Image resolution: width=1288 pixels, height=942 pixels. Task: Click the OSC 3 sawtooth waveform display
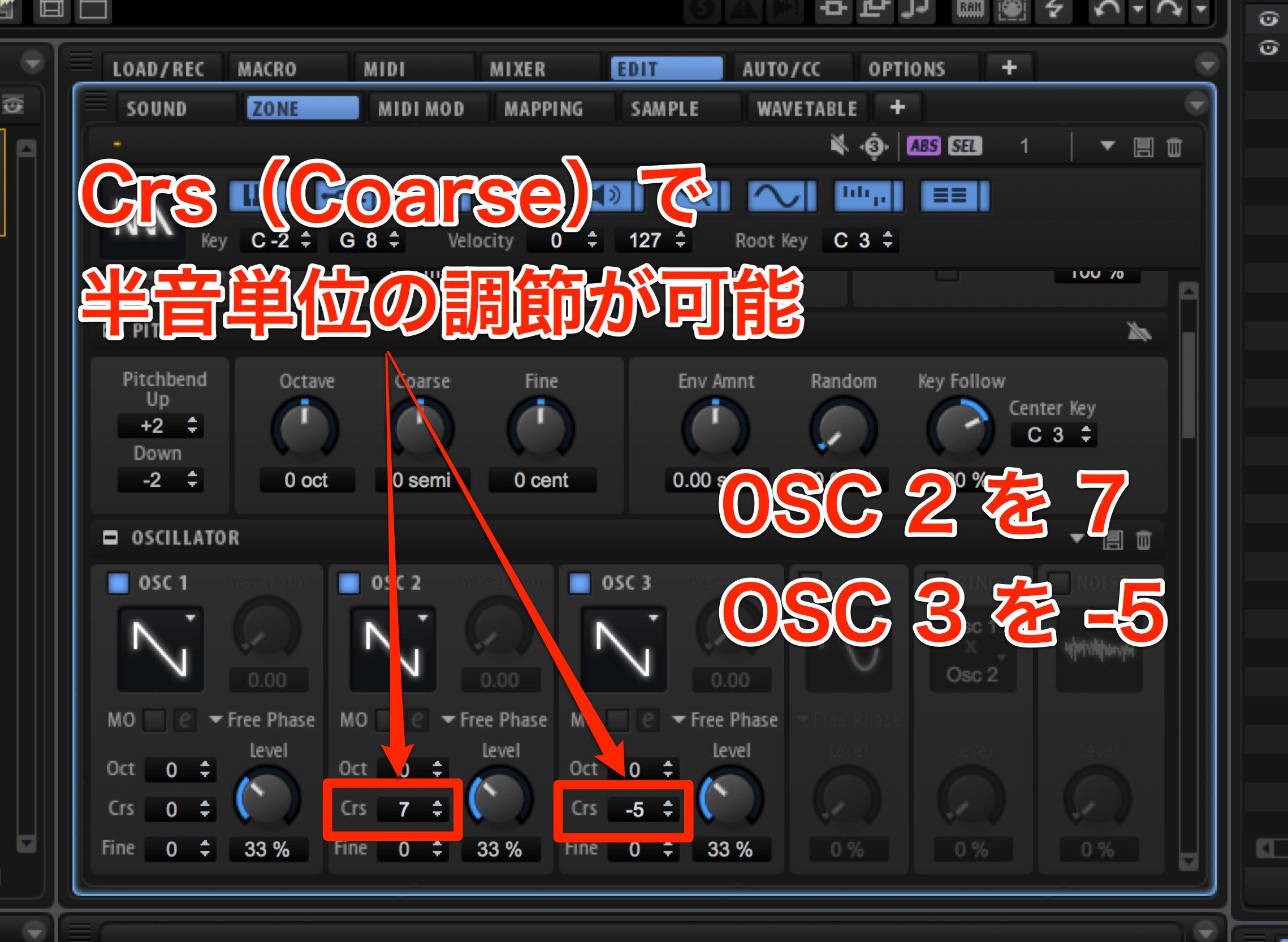click(623, 649)
